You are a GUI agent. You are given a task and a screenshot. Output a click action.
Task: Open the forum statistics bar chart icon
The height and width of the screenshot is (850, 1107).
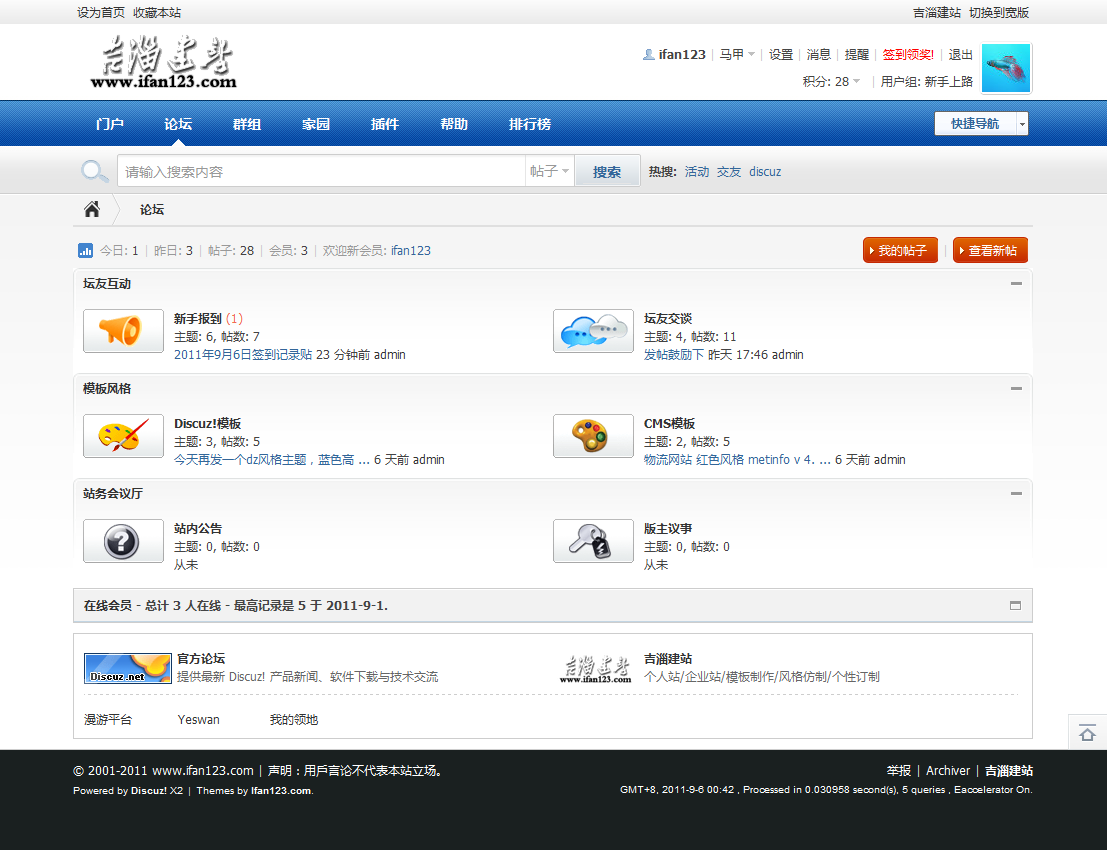85,251
